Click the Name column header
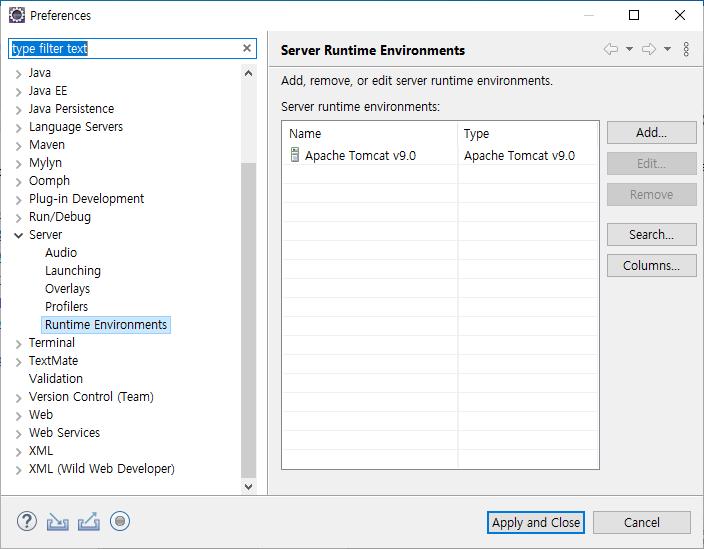The image size is (704, 549). pos(370,133)
